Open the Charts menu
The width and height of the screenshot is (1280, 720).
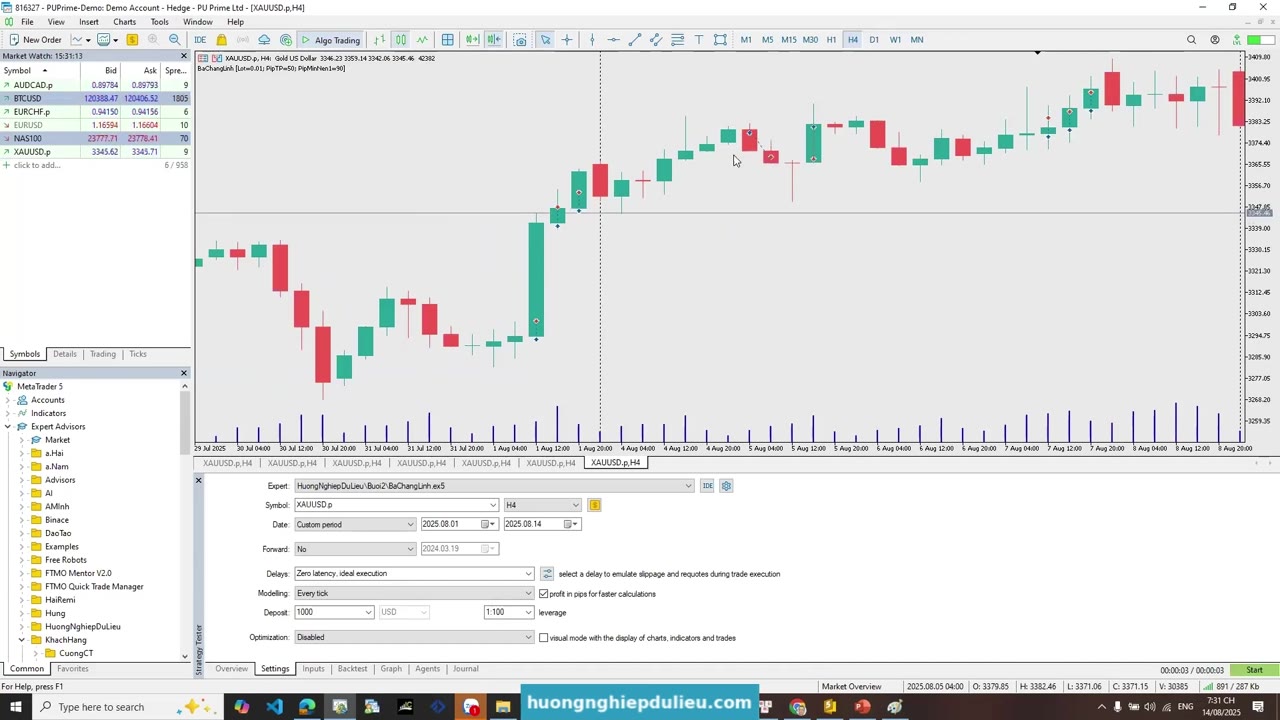(124, 22)
